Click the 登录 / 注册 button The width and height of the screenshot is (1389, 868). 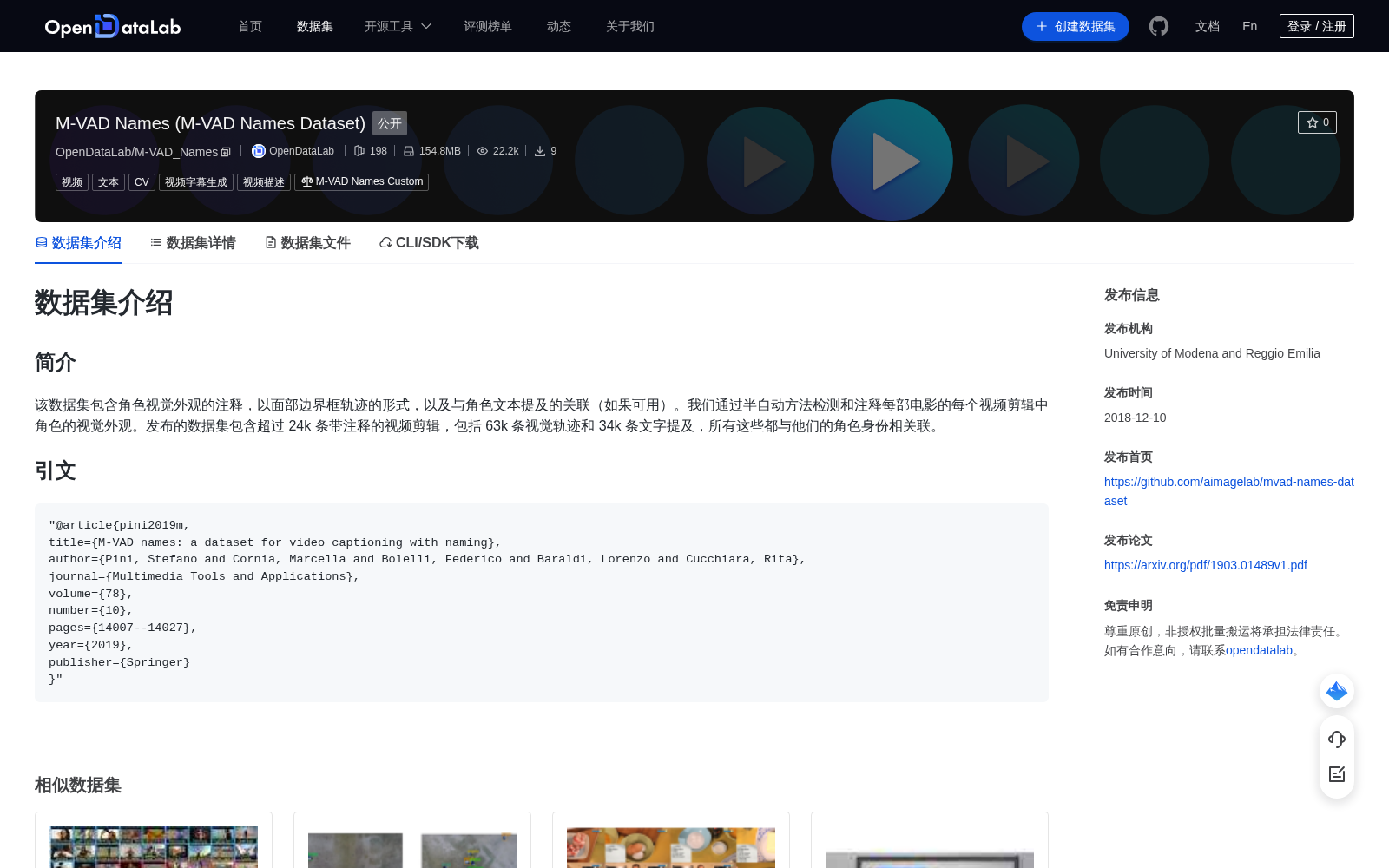click(1317, 26)
